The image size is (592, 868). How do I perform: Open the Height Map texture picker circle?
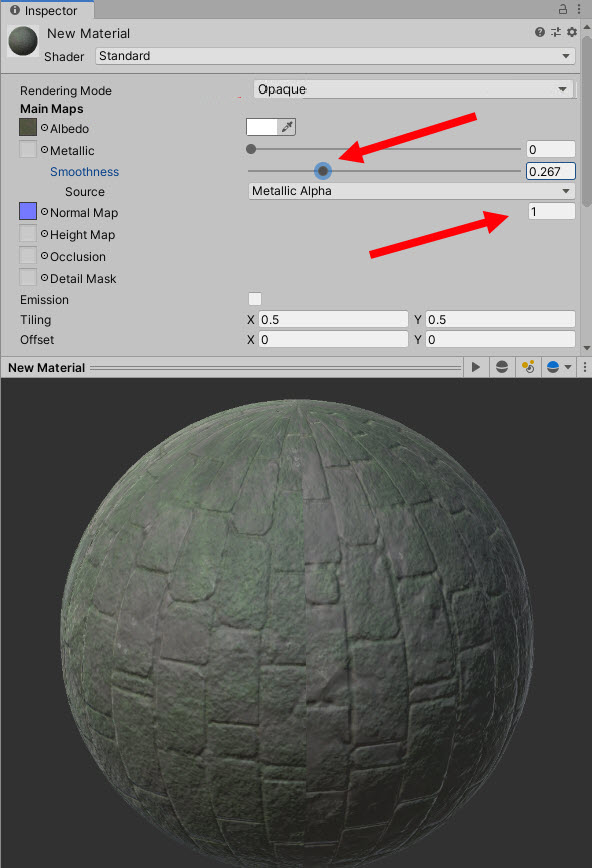point(44,234)
